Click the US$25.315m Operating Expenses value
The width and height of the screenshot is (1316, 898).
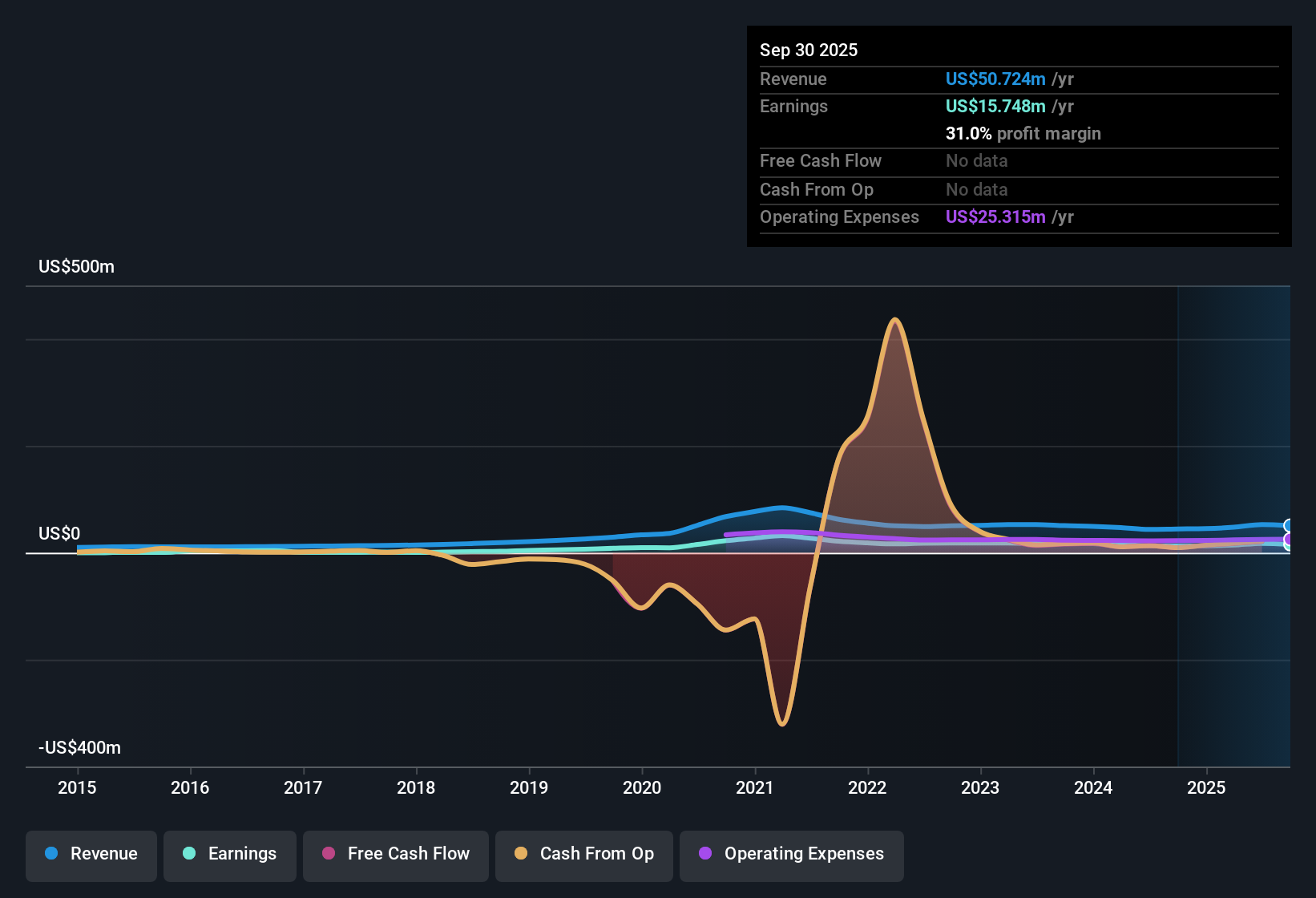point(995,216)
